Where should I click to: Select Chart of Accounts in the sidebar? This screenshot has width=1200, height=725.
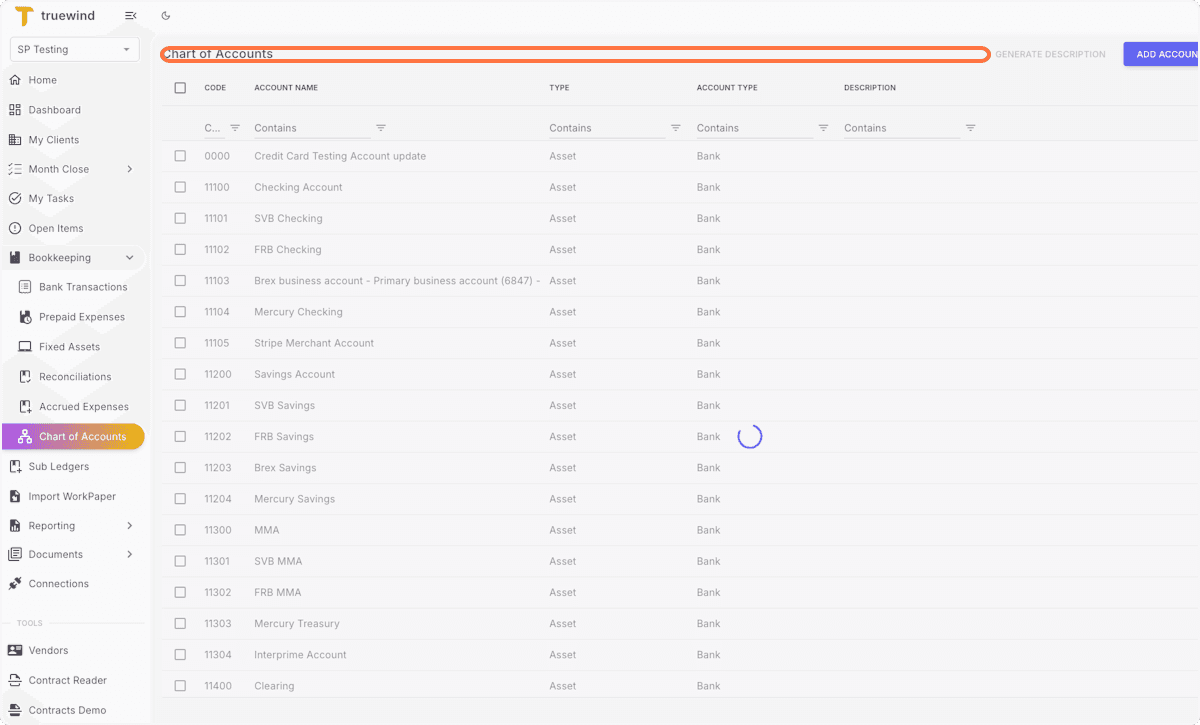pyautogui.click(x=73, y=436)
